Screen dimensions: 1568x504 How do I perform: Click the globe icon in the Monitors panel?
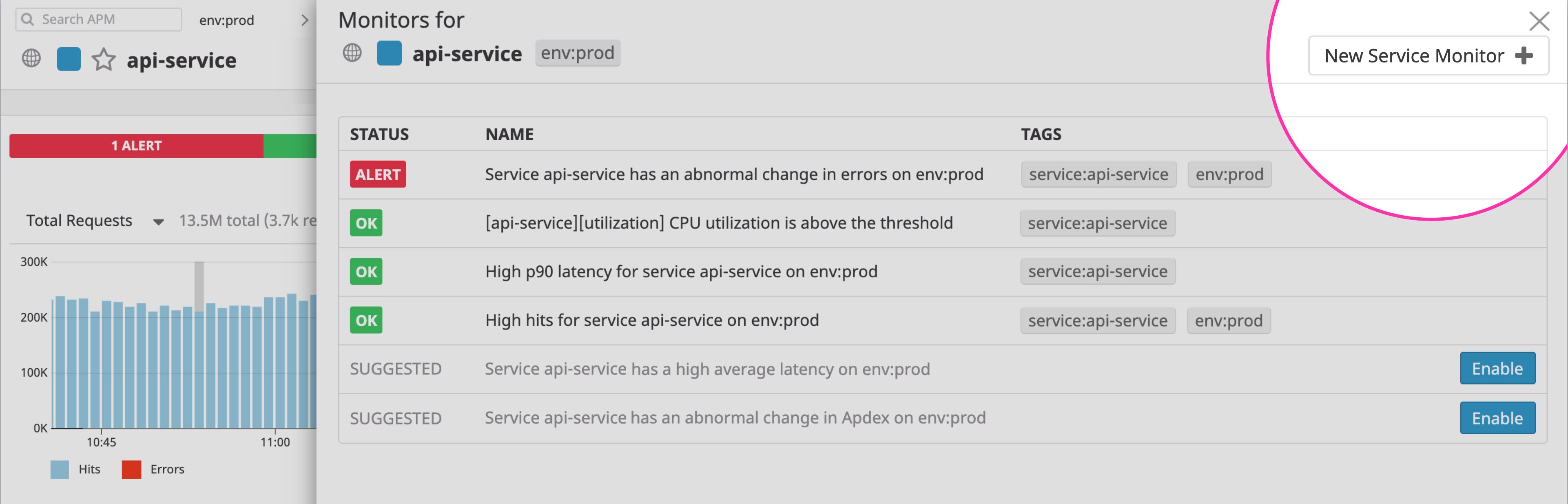click(x=352, y=53)
